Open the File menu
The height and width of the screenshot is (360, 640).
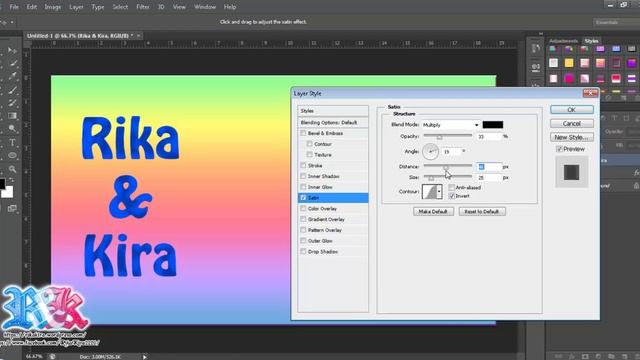coord(14,7)
